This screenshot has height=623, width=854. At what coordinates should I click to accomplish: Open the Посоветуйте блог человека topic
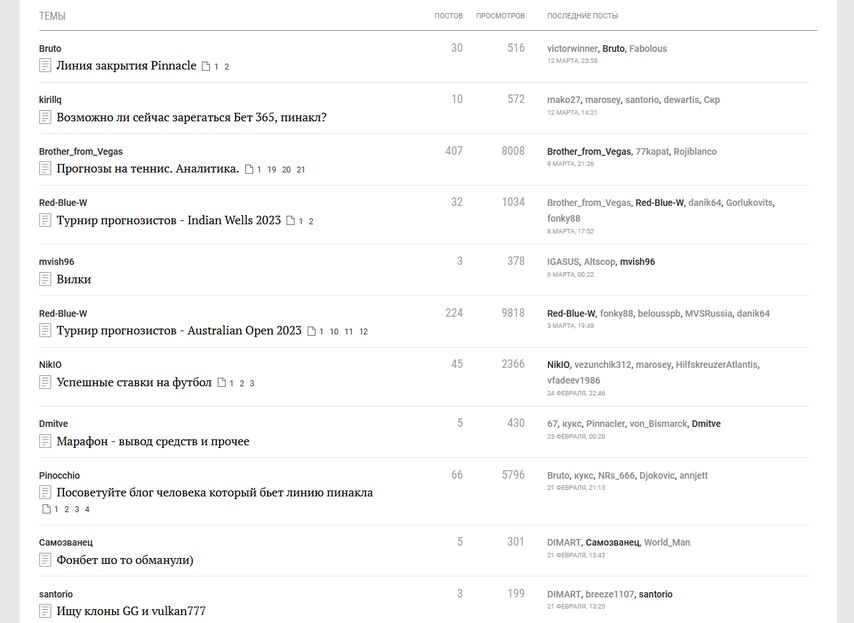click(214, 493)
